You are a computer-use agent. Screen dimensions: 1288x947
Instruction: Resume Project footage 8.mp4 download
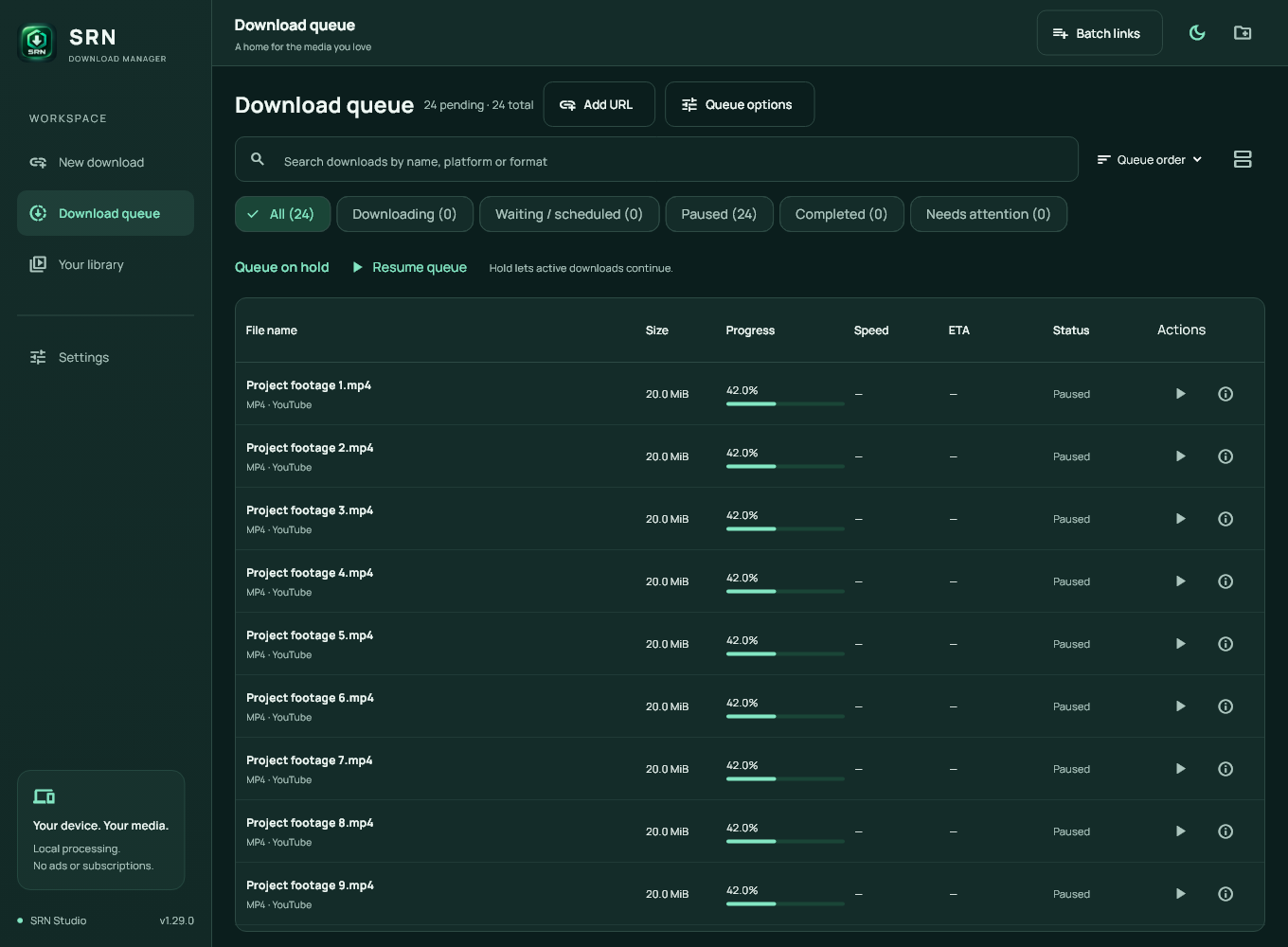coord(1180,831)
